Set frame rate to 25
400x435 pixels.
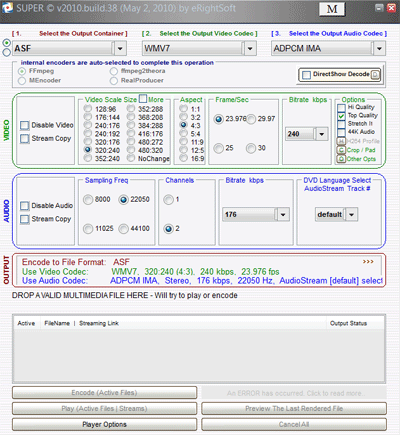coord(219,148)
